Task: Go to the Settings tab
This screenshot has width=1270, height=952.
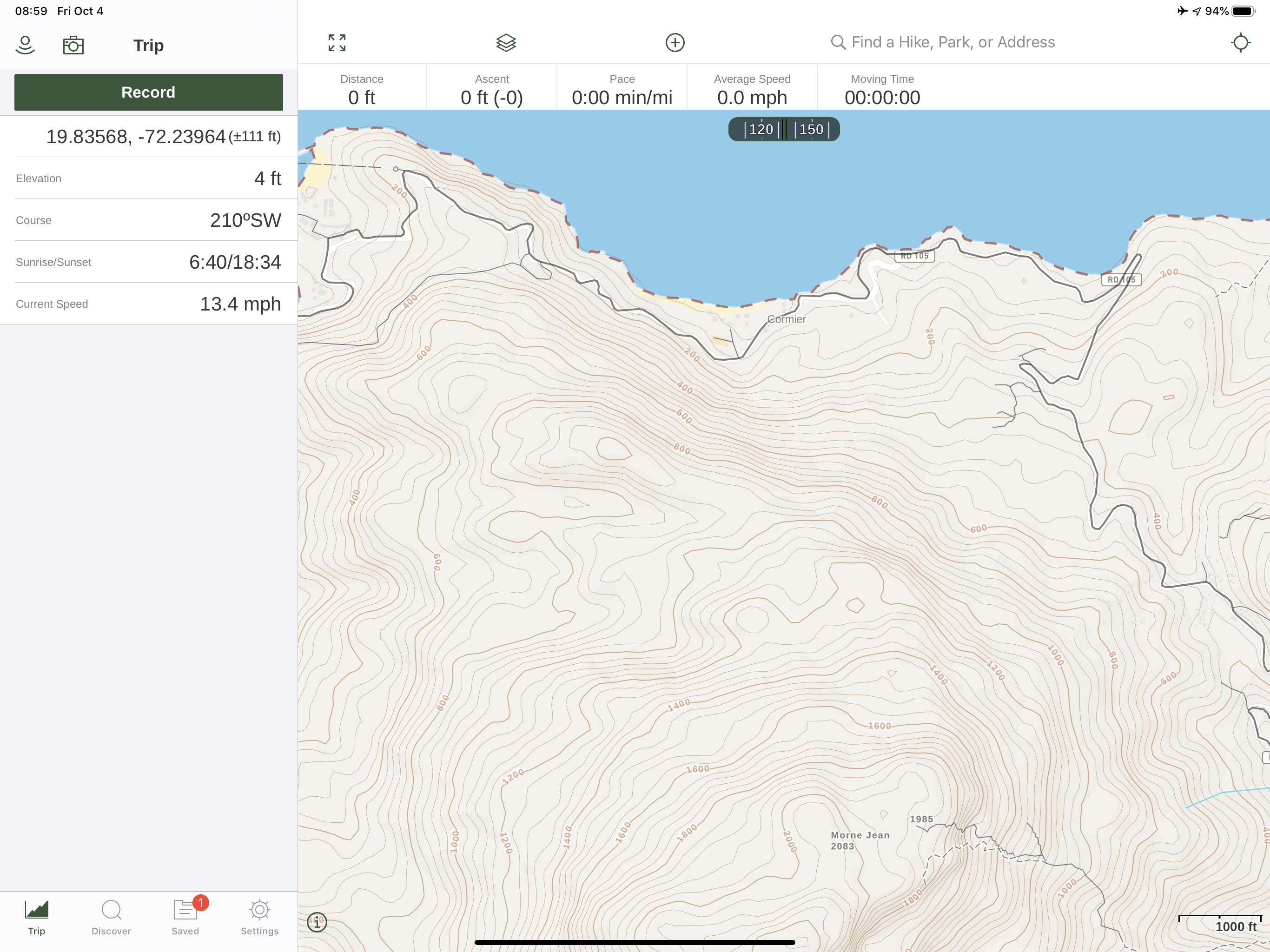Action: (259, 917)
